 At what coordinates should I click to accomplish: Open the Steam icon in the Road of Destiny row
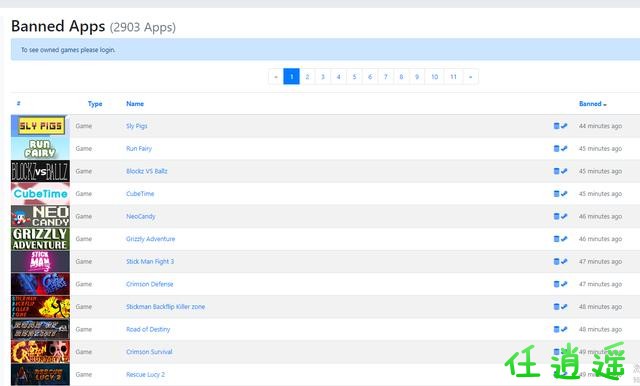(x=564, y=329)
